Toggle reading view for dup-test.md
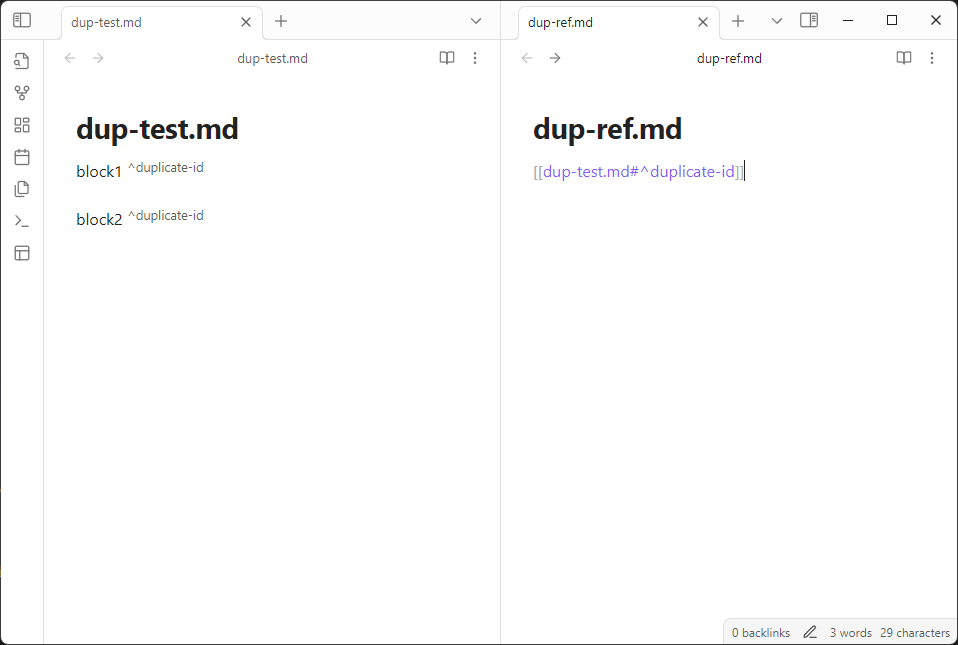Viewport: 958px width, 645px height. coord(446,58)
